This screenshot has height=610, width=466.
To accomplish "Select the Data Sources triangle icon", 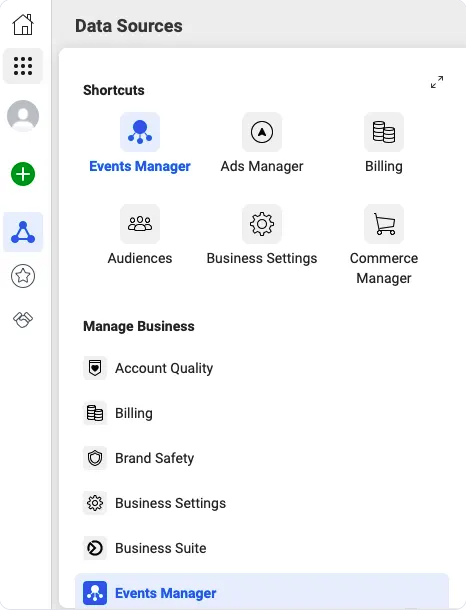I will (x=23, y=232).
